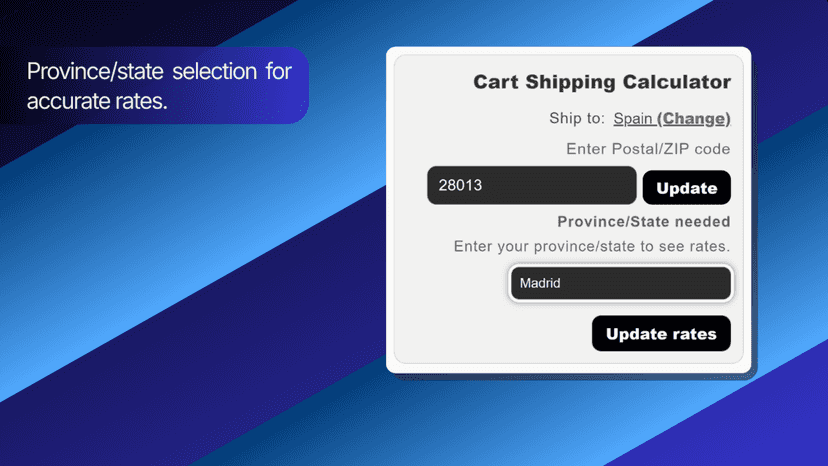
Task: Click the 28013 text in the ZIP field
Action: [x=460, y=185]
